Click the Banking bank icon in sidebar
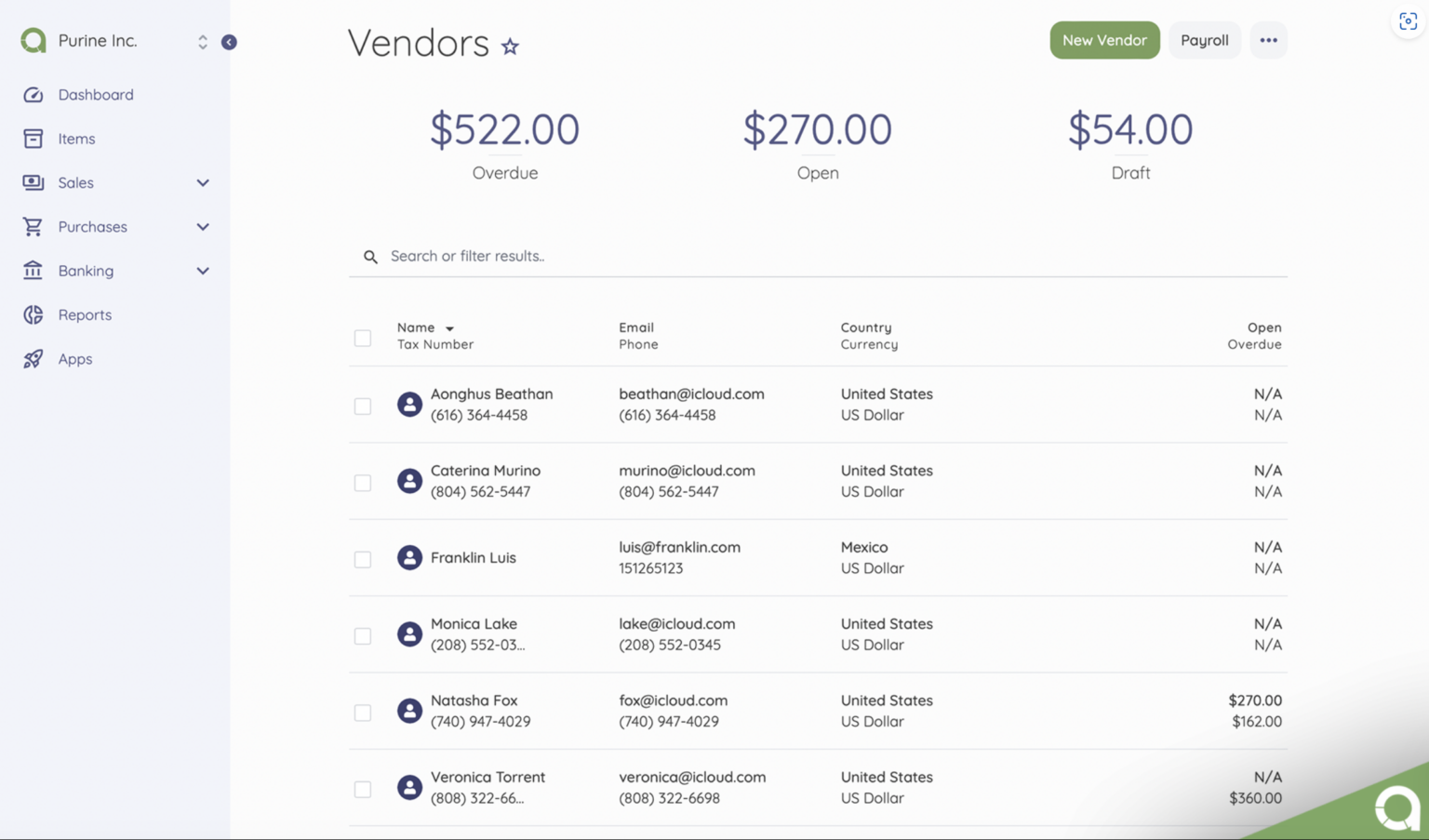This screenshot has height=840, width=1429. (33, 271)
